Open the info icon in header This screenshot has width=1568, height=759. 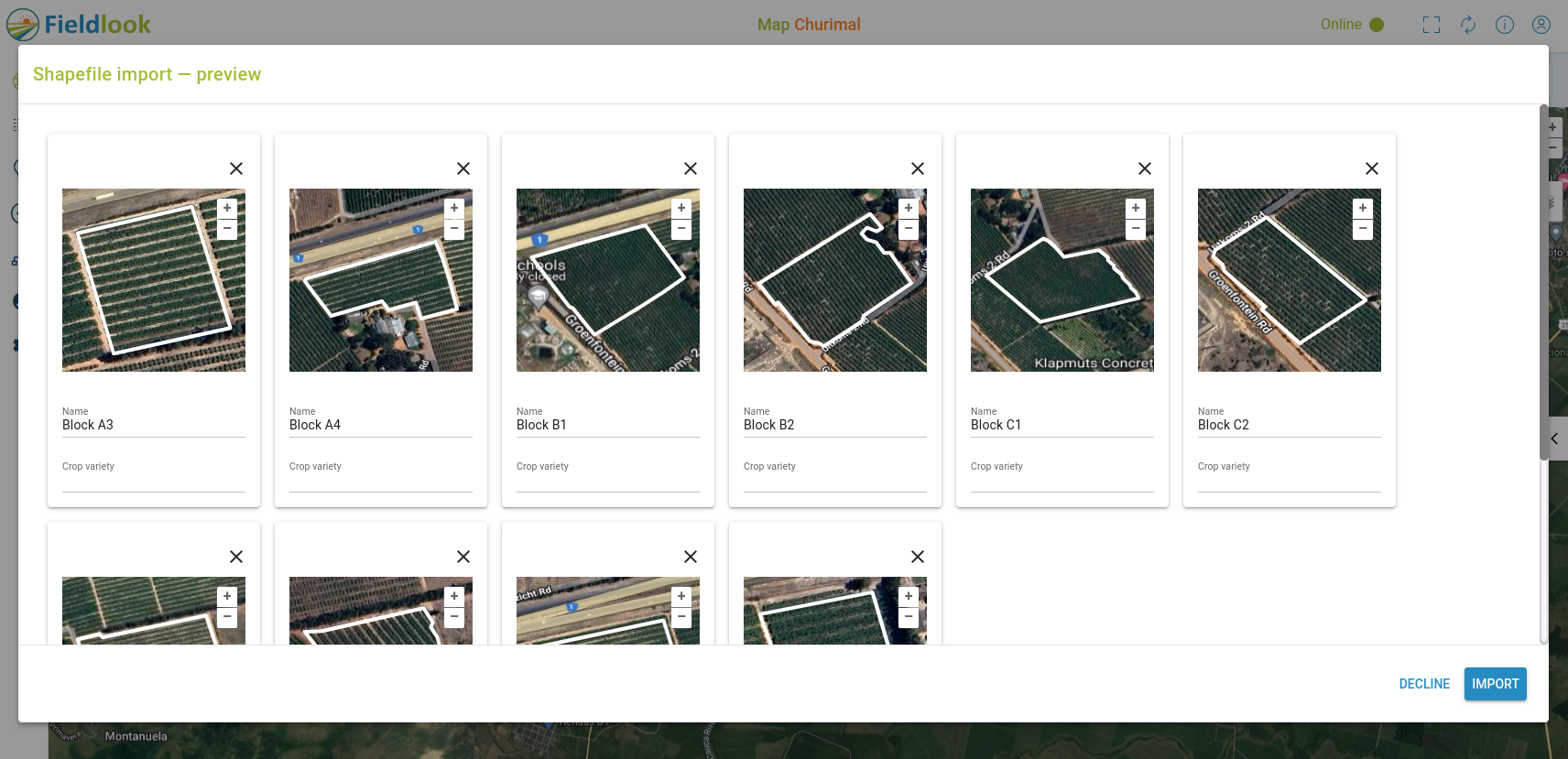click(x=1505, y=25)
